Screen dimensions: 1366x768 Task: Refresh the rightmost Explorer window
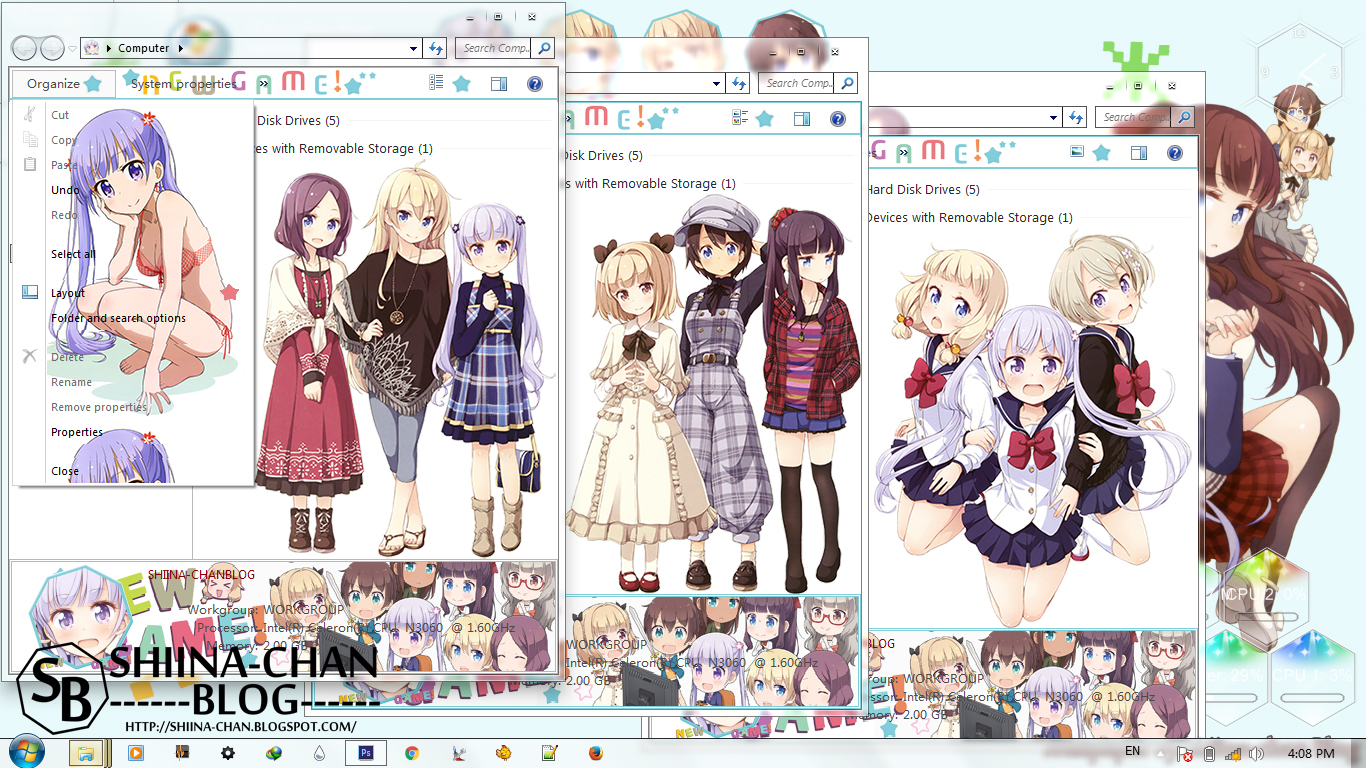pyautogui.click(x=1076, y=118)
